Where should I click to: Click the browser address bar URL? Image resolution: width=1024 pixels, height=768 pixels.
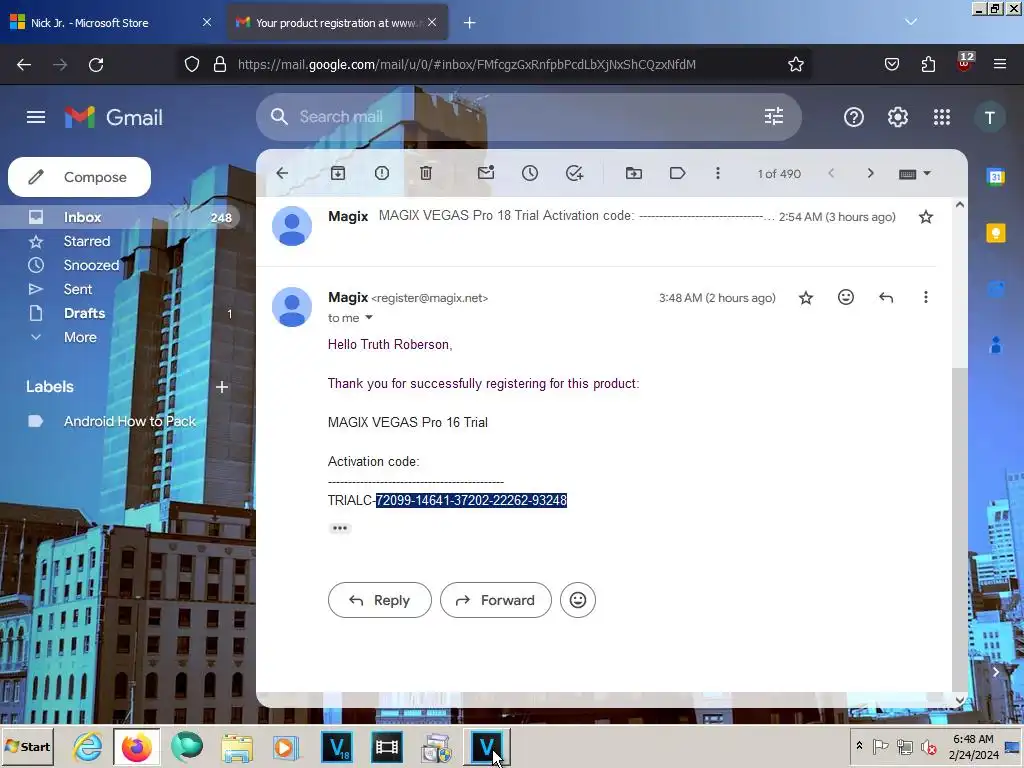point(466,65)
